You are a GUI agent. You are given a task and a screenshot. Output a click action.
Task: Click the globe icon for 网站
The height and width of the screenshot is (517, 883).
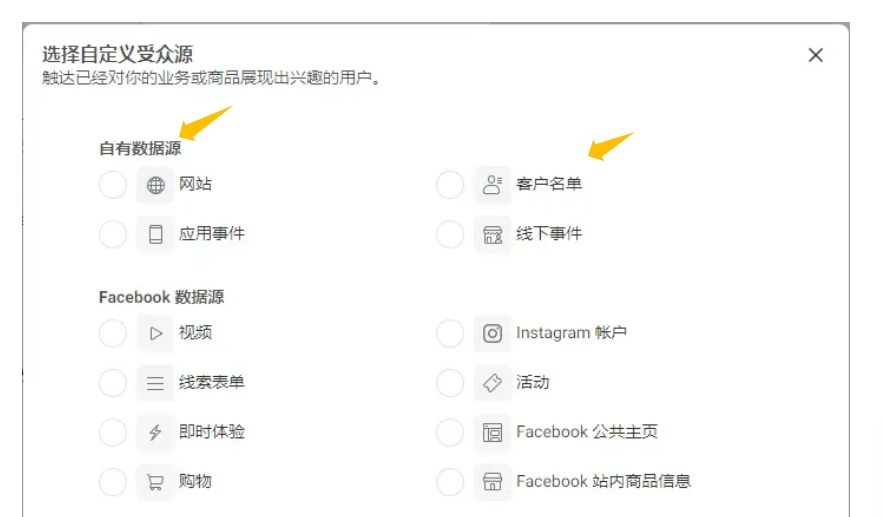click(155, 185)
